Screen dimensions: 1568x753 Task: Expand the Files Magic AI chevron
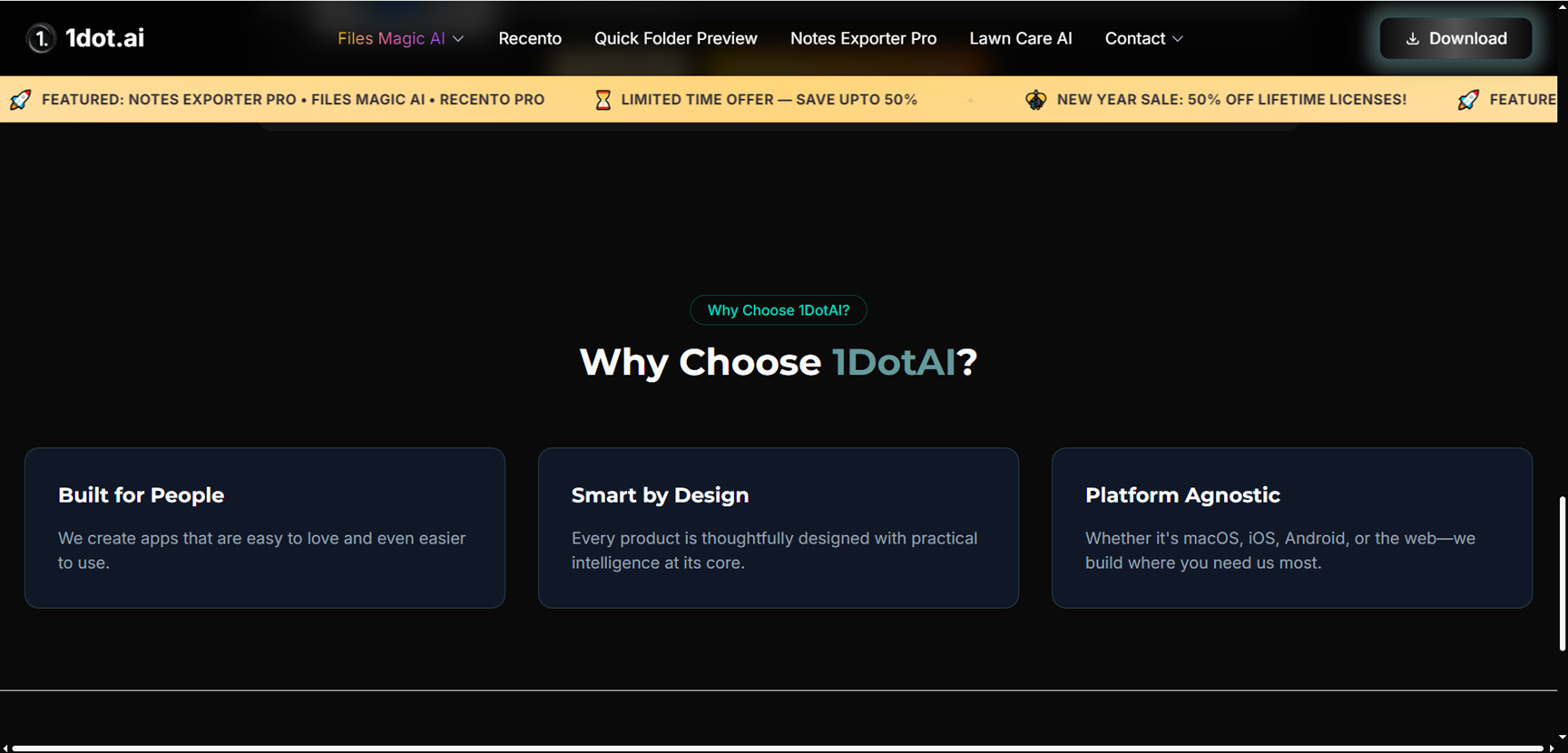coord(458,39)
